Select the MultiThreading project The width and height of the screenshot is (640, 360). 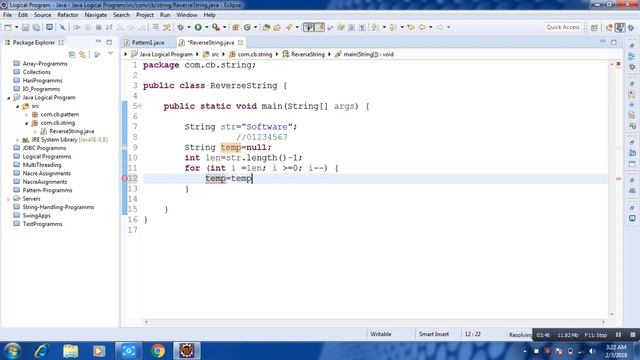tap(42, 165)
